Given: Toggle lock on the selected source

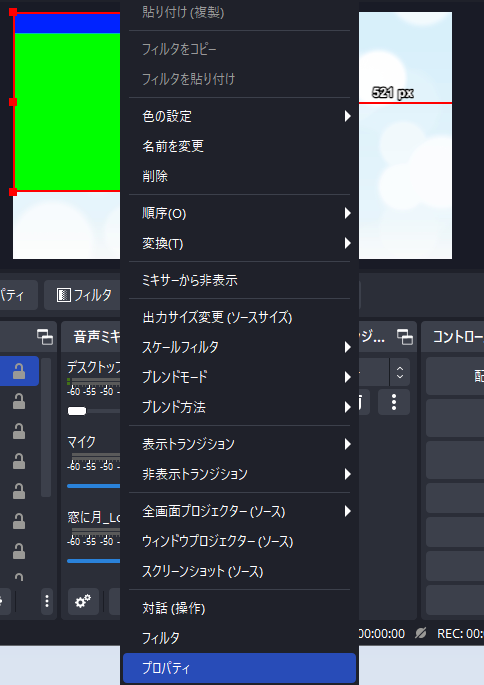Looking at the screenshot, I should [19, 371].
